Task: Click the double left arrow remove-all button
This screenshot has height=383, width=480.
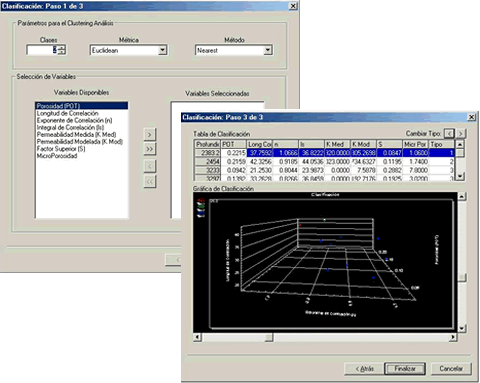Action: click(150, 181)
